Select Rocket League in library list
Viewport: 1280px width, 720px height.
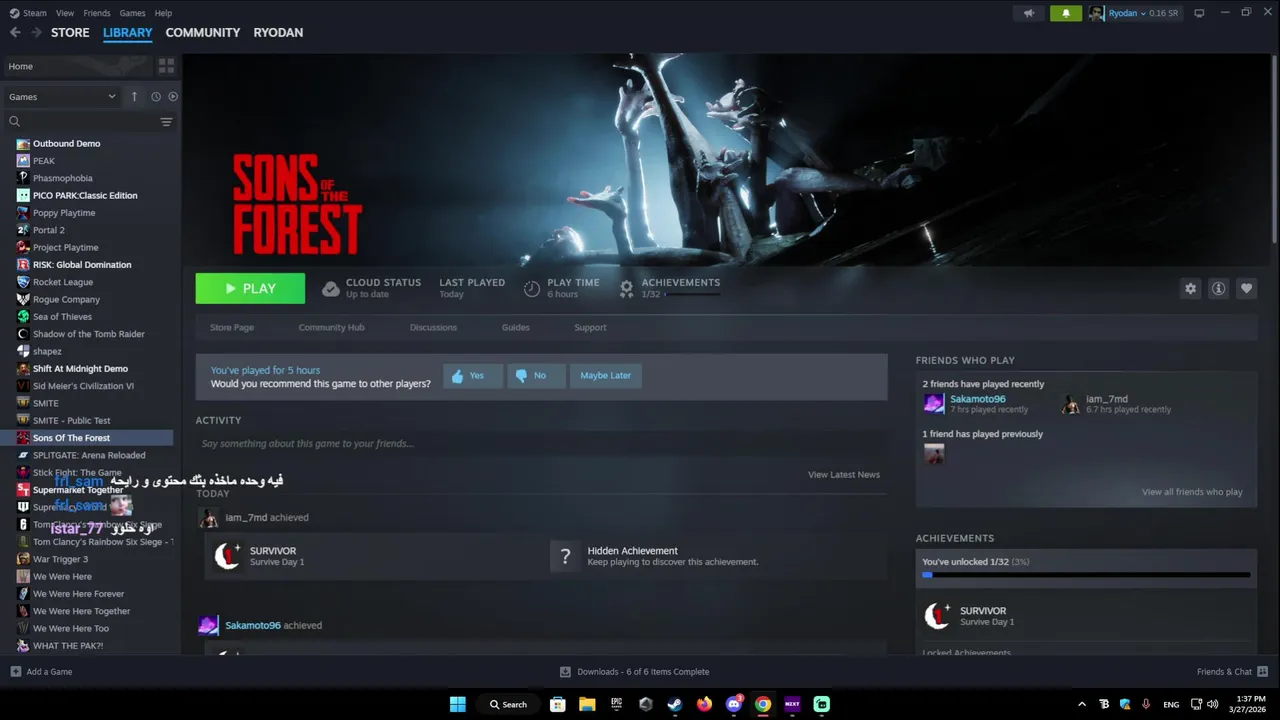[63, 282]
